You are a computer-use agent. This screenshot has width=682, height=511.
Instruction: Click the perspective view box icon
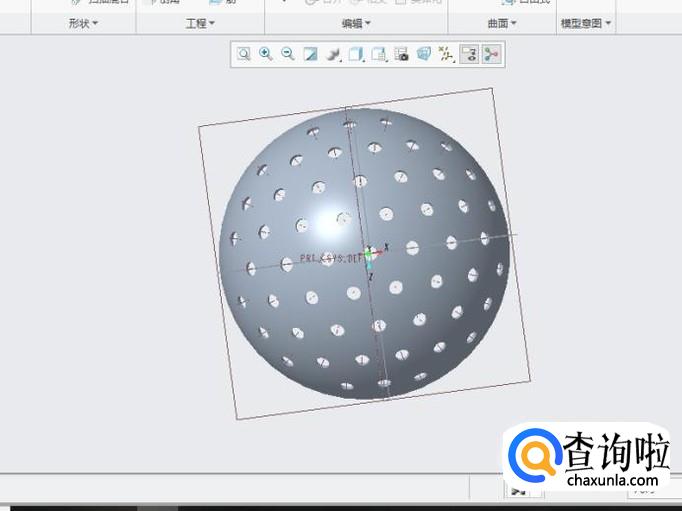(424, 54)
